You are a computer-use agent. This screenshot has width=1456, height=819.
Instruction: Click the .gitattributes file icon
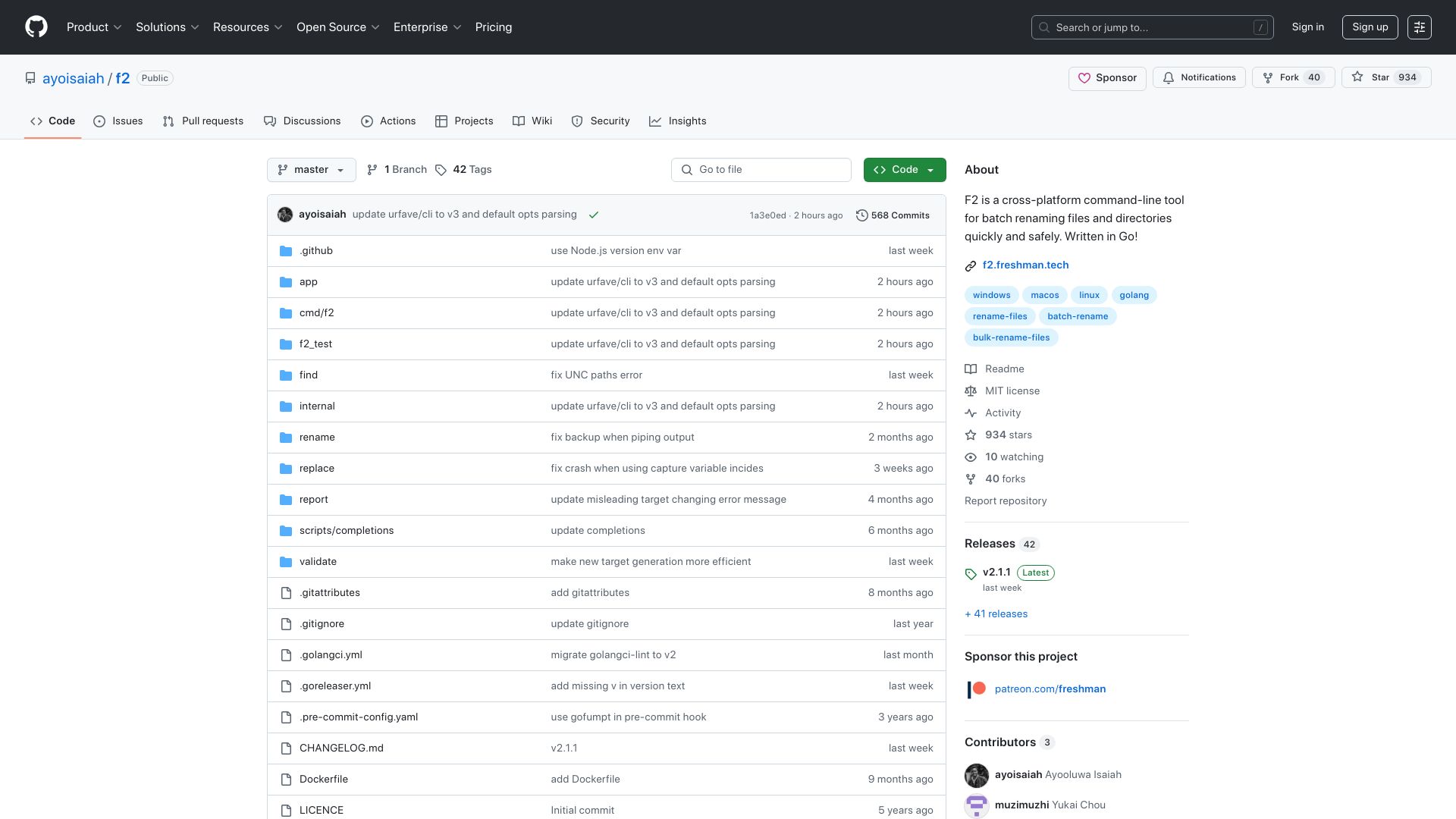point(286,593)
